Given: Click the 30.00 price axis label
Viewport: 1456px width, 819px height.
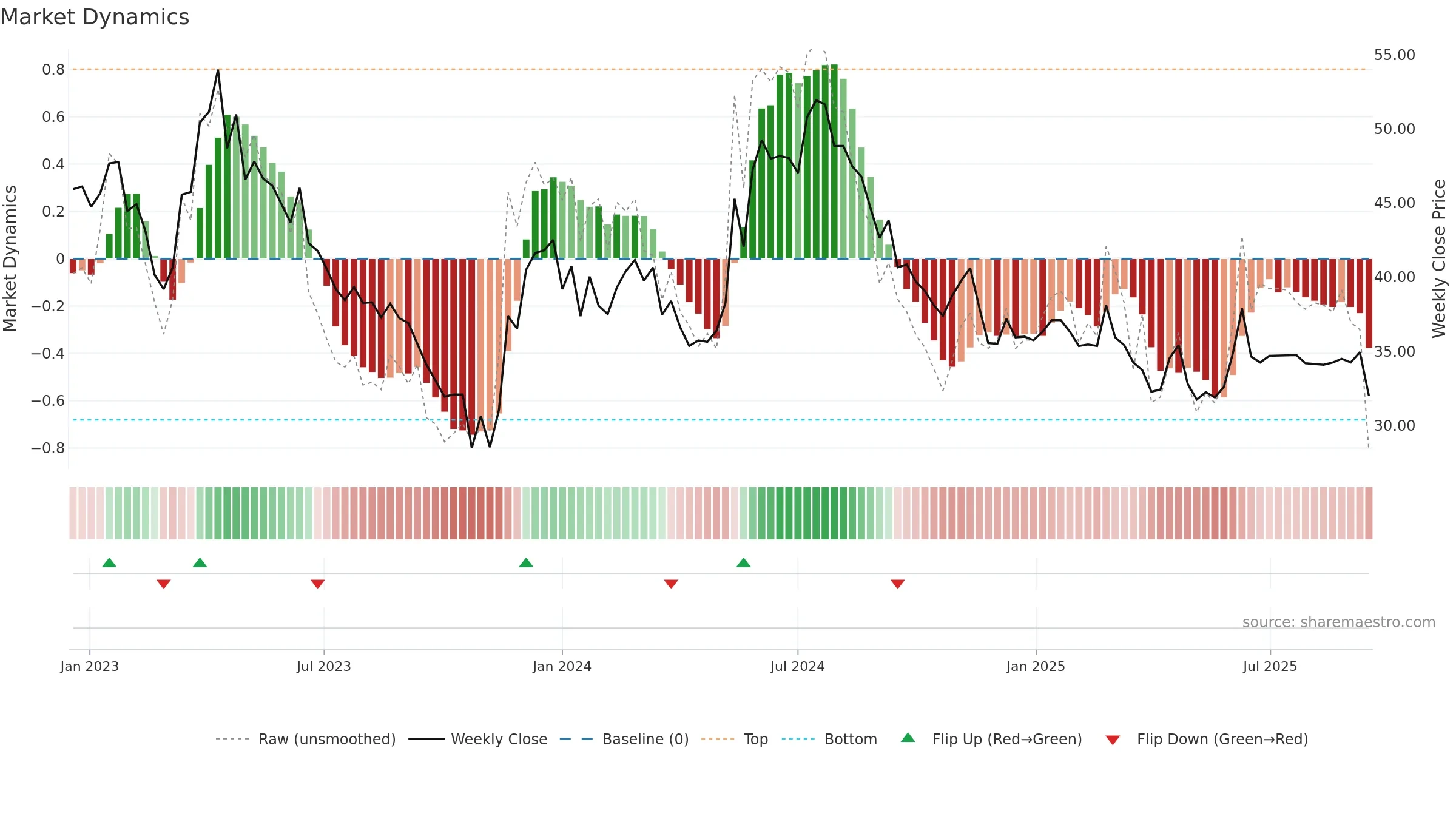Looking at the screenshot, I should (x=1395, y=426).
